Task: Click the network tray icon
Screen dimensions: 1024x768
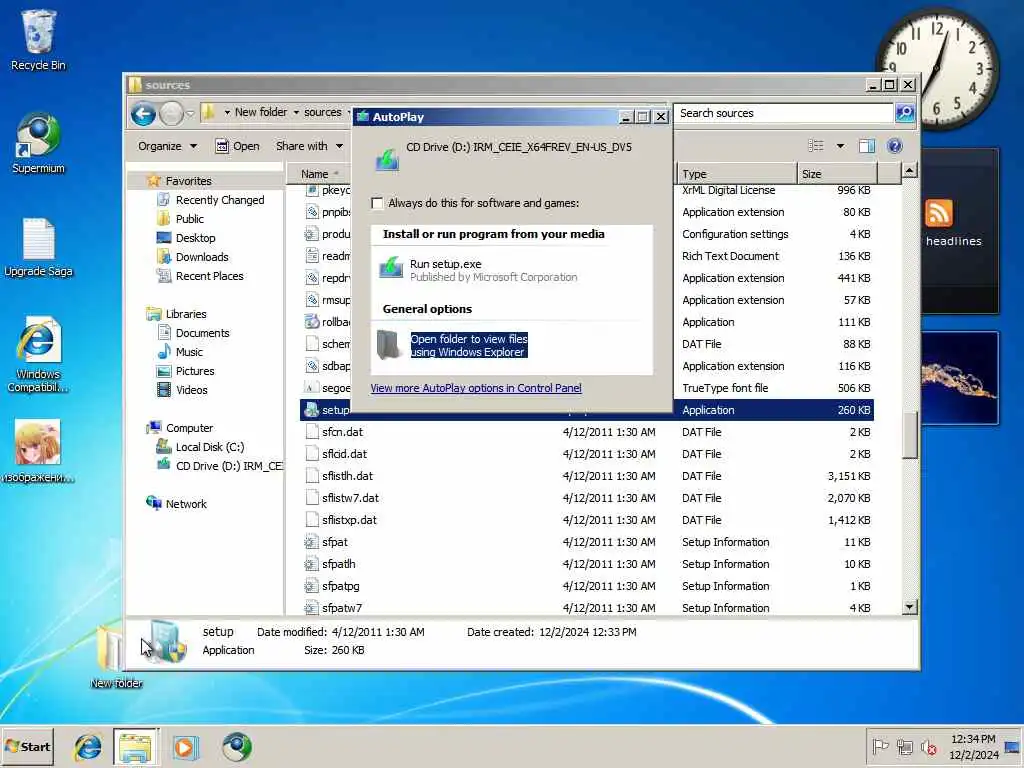Action: 904,746
